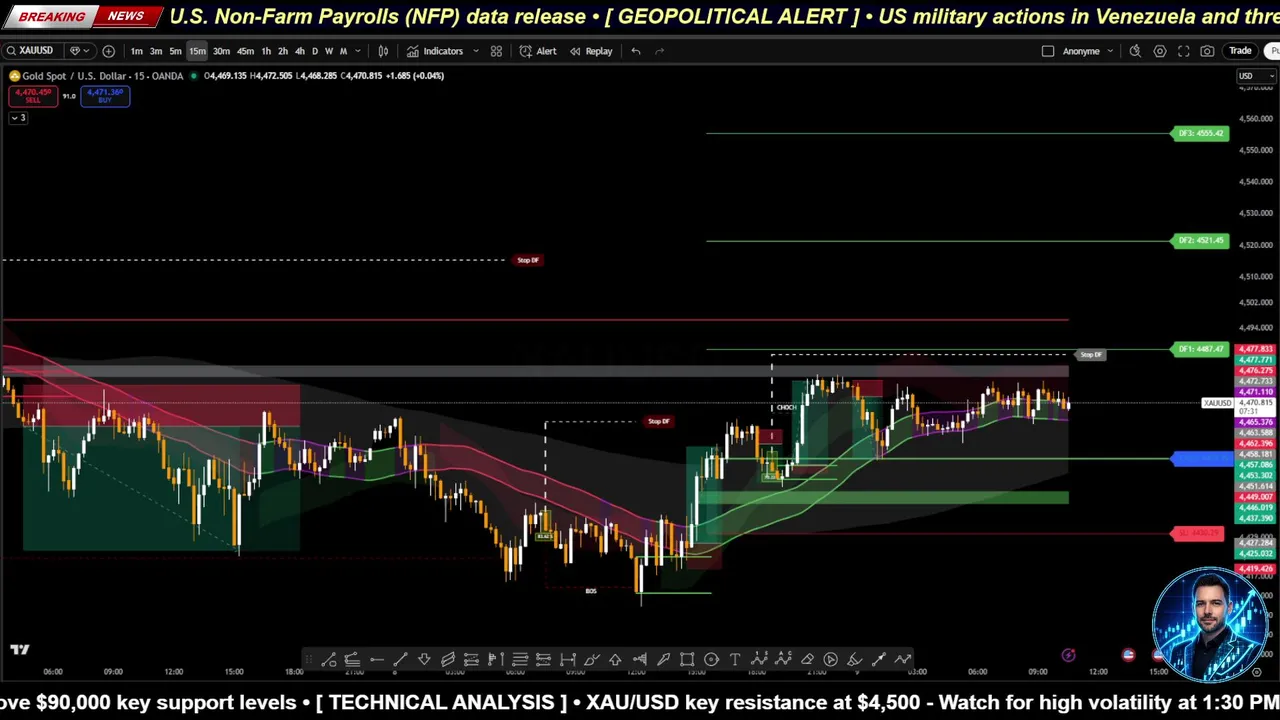Open the candlestick chart type selector
The height and width of the screenshot is (720, 1280).
[383, 51]
